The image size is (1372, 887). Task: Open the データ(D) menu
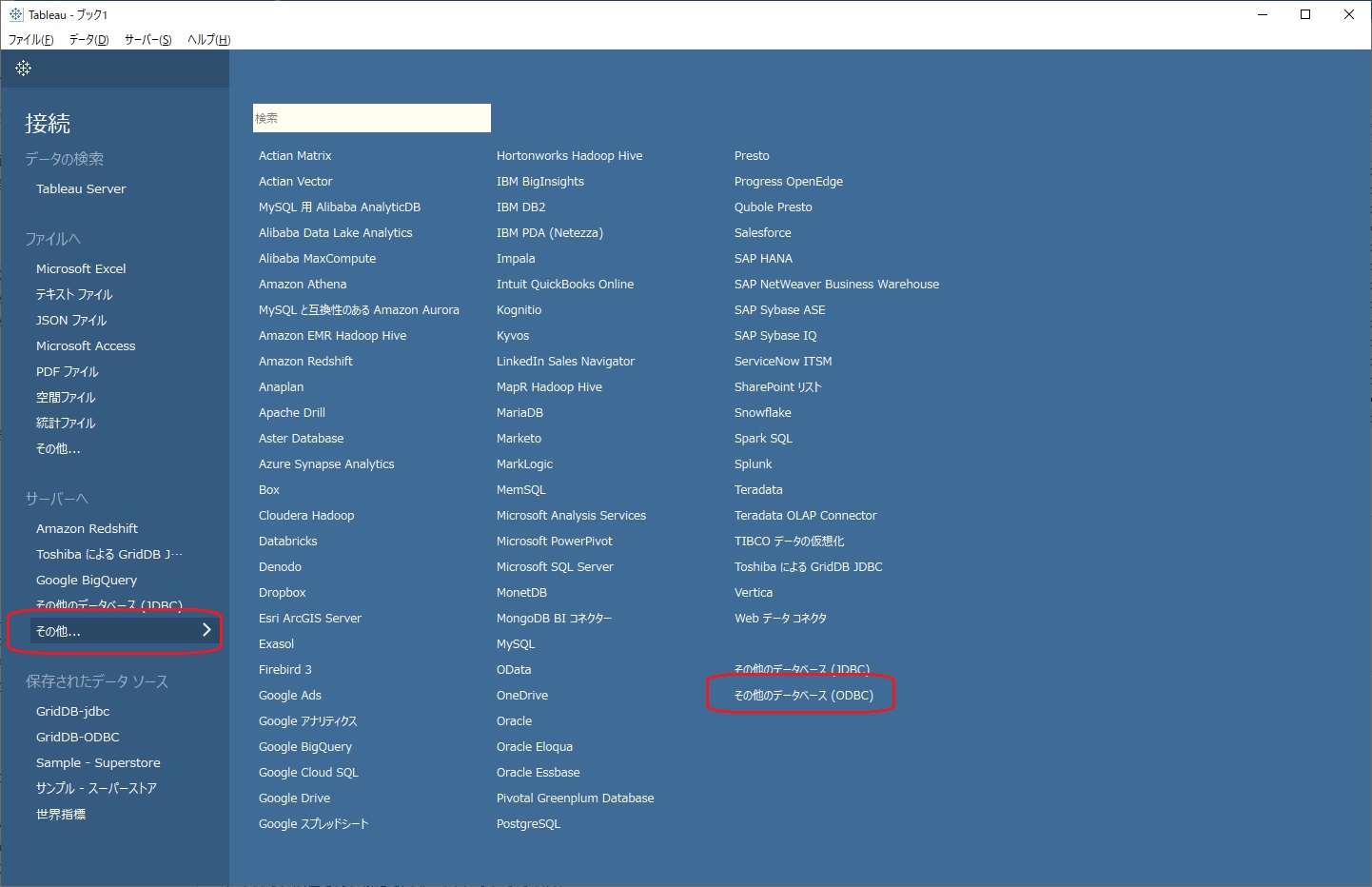89,40
